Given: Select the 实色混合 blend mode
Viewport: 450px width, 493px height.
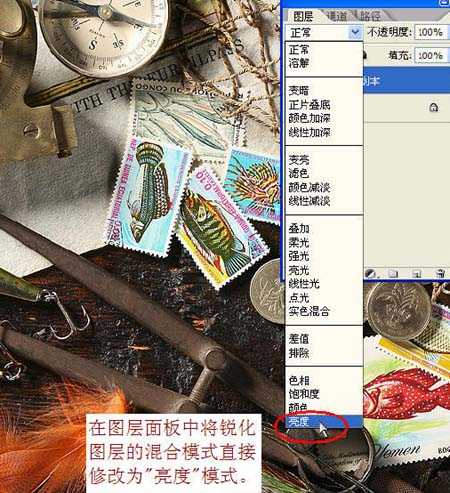Looking at the screenshot, I should [x=309, y=311].
